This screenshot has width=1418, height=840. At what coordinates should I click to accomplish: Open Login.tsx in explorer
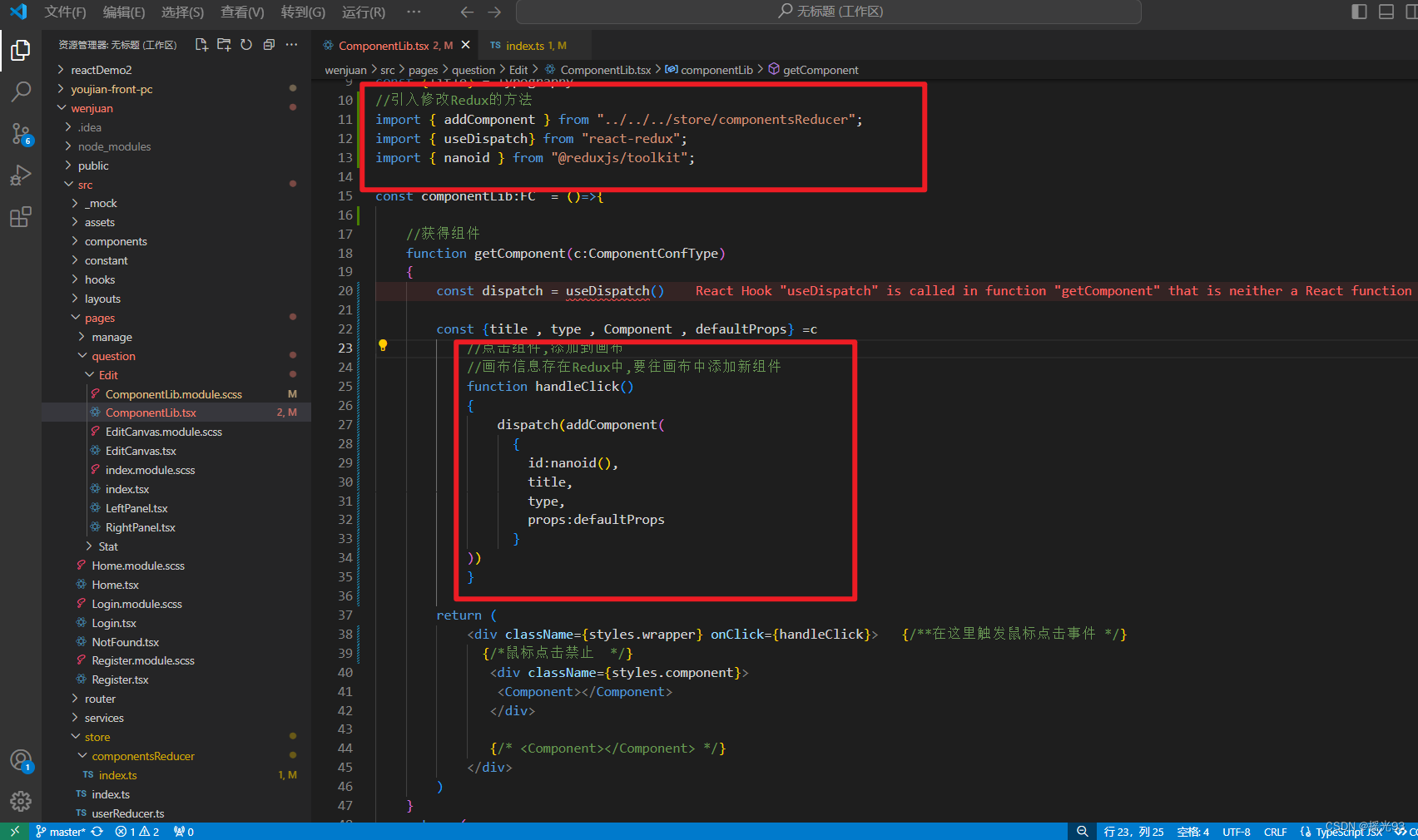(114, 623)
